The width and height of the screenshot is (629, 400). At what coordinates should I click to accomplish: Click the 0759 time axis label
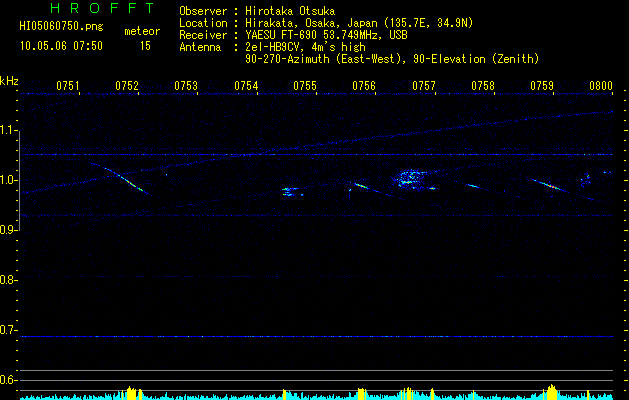(x=542, y=85)
